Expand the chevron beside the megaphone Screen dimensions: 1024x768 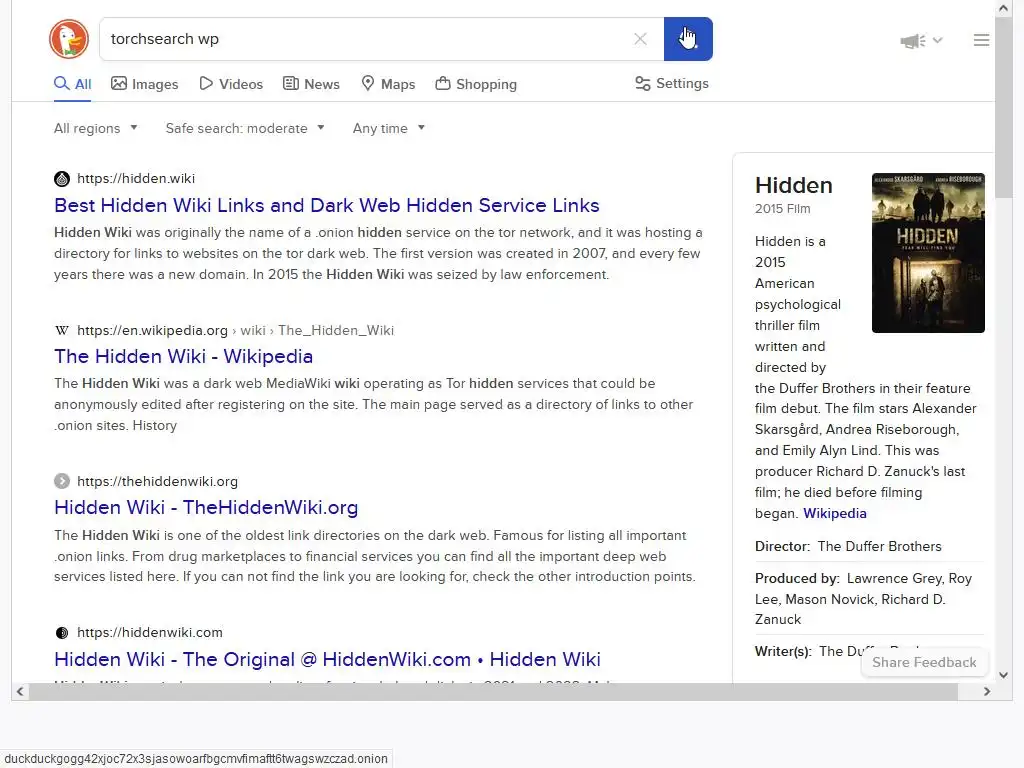click(x=938, y=40)
